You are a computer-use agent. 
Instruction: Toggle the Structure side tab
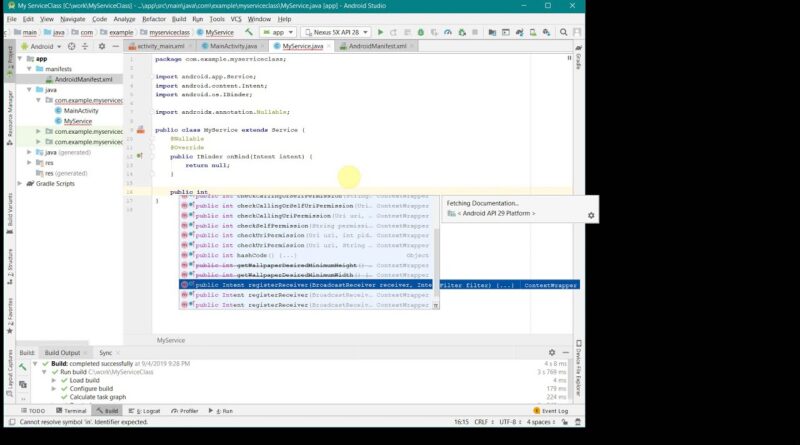[10, 266]
